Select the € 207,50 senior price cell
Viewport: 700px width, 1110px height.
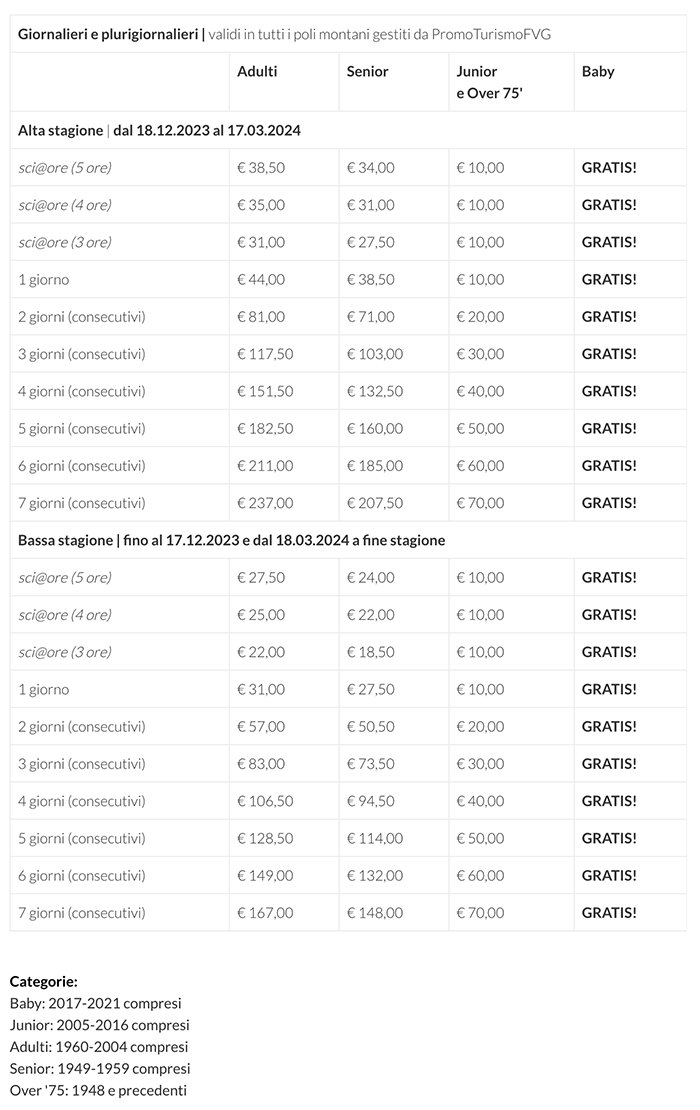(x=374, y=503)
